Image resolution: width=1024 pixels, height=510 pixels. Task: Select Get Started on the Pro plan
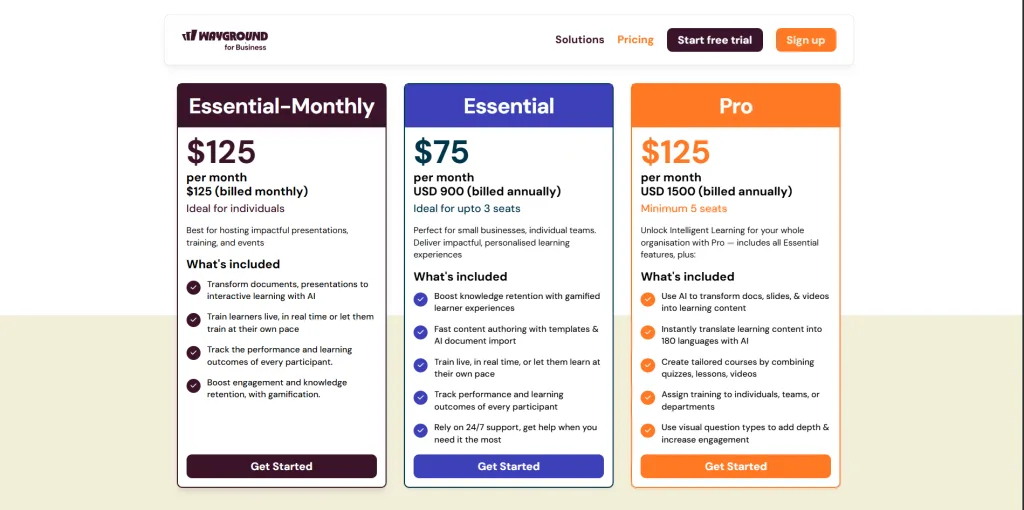(x=735, y=466)
